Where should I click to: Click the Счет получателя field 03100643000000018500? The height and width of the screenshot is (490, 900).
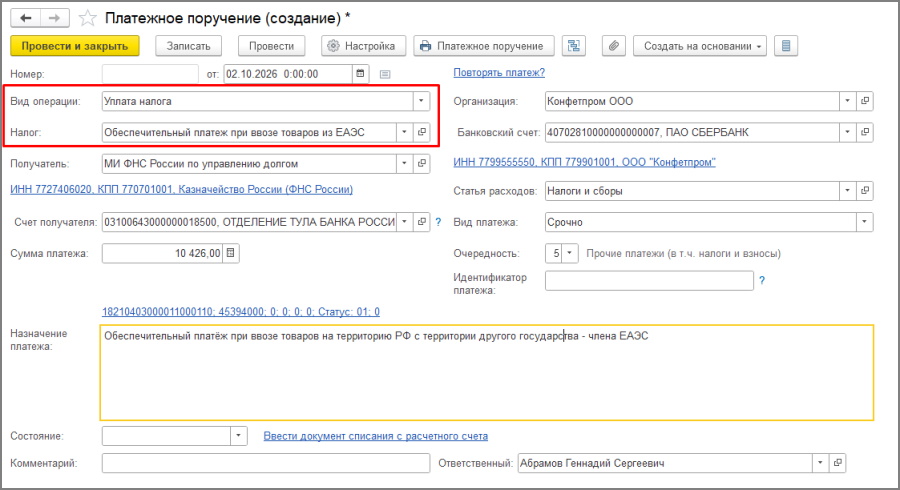coord(249,221)
